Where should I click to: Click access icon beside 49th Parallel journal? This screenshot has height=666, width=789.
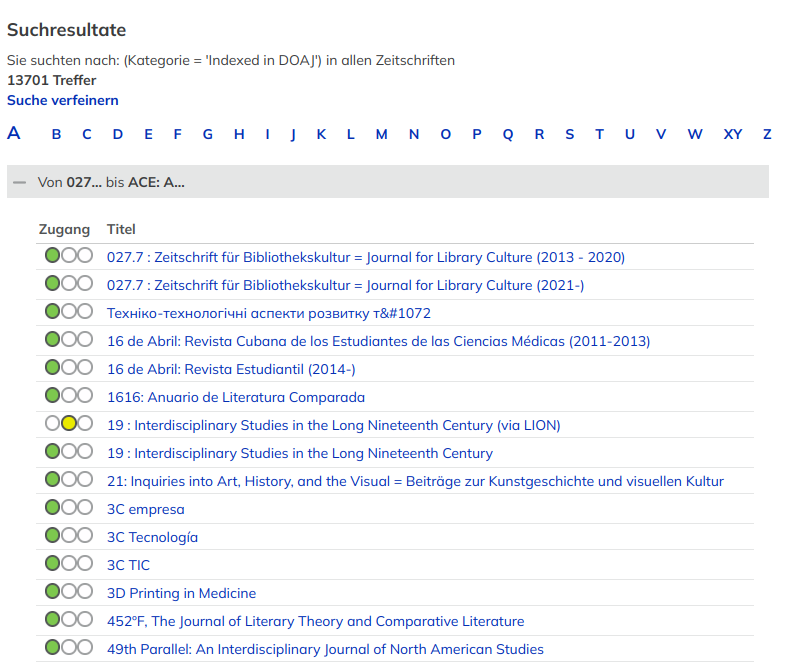click(68, 649)
